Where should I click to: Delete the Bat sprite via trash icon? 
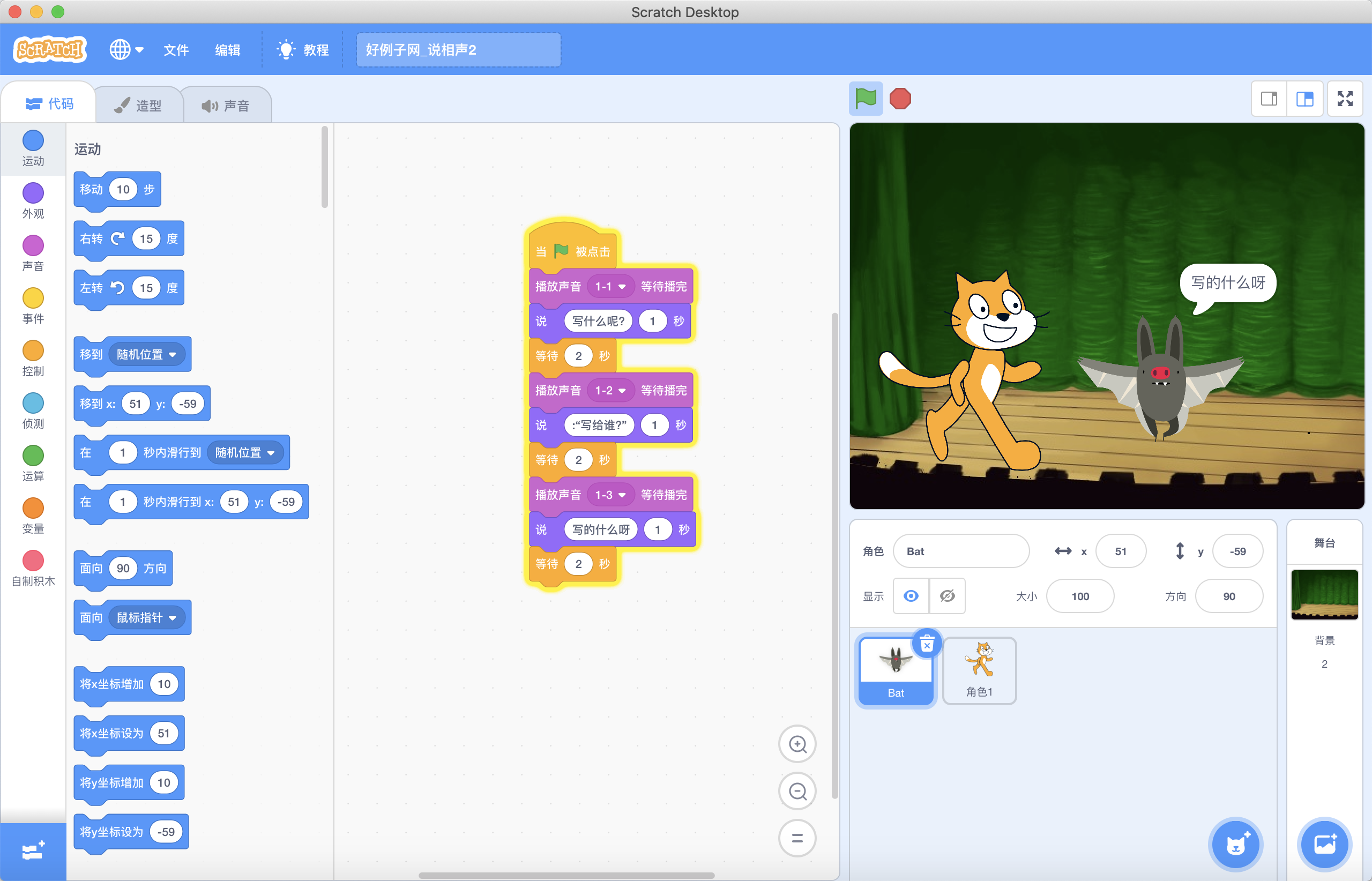[x=927, y=644]
